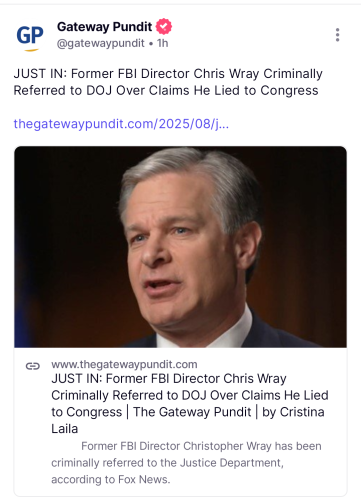The image size is (361, 500).
Task: Open the post via 1h timestamp
Action: pos(163,43)
